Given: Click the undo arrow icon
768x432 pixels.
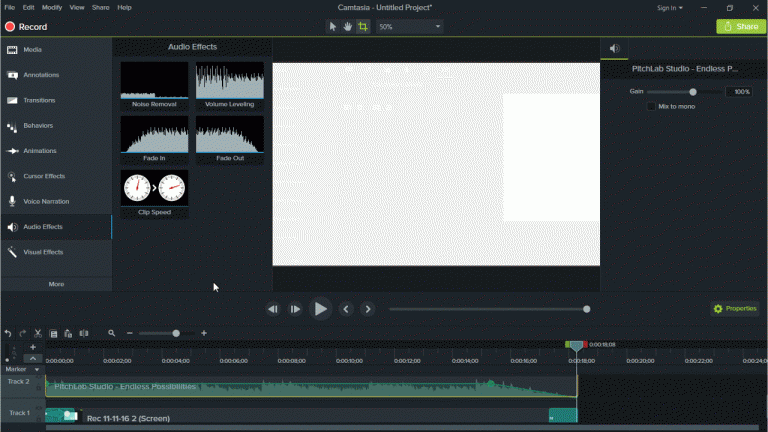Looking at the screenshot, I should 8,333.
